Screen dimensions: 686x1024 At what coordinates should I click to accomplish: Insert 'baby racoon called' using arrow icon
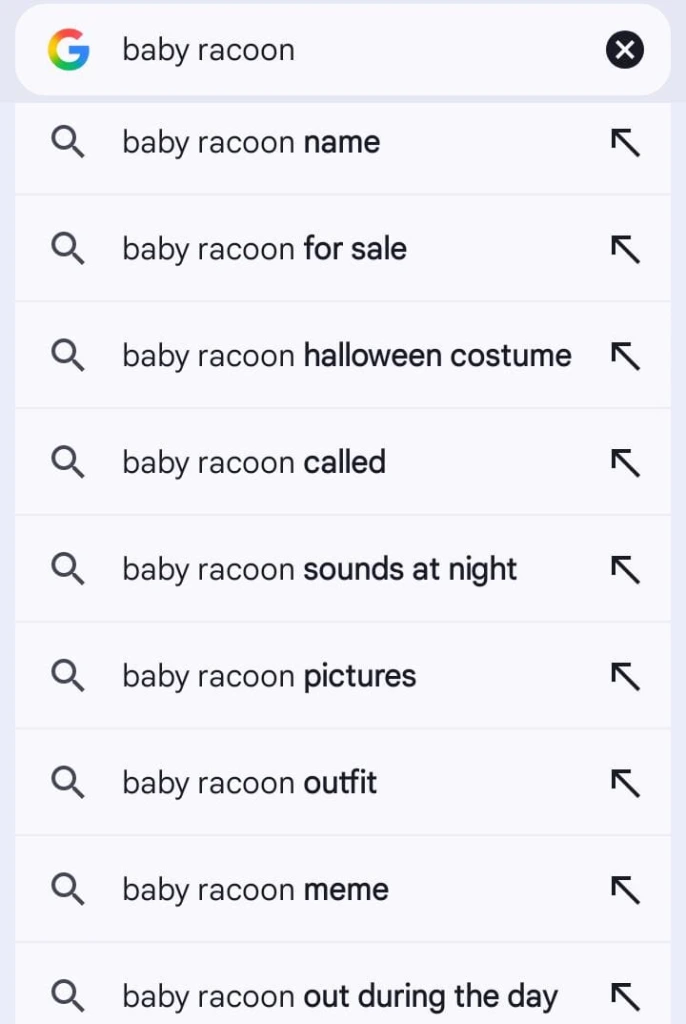[625, 462]
